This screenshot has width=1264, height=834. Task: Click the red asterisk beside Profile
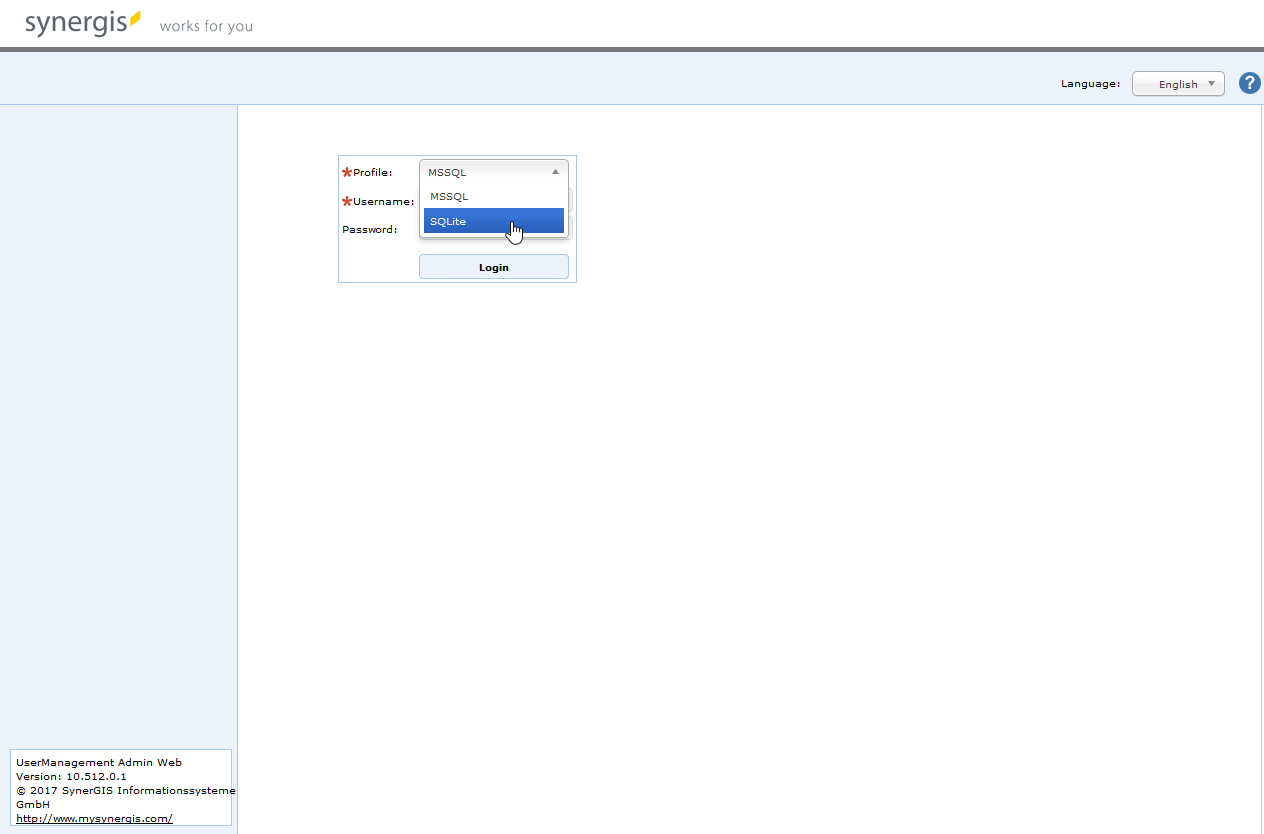347,171
